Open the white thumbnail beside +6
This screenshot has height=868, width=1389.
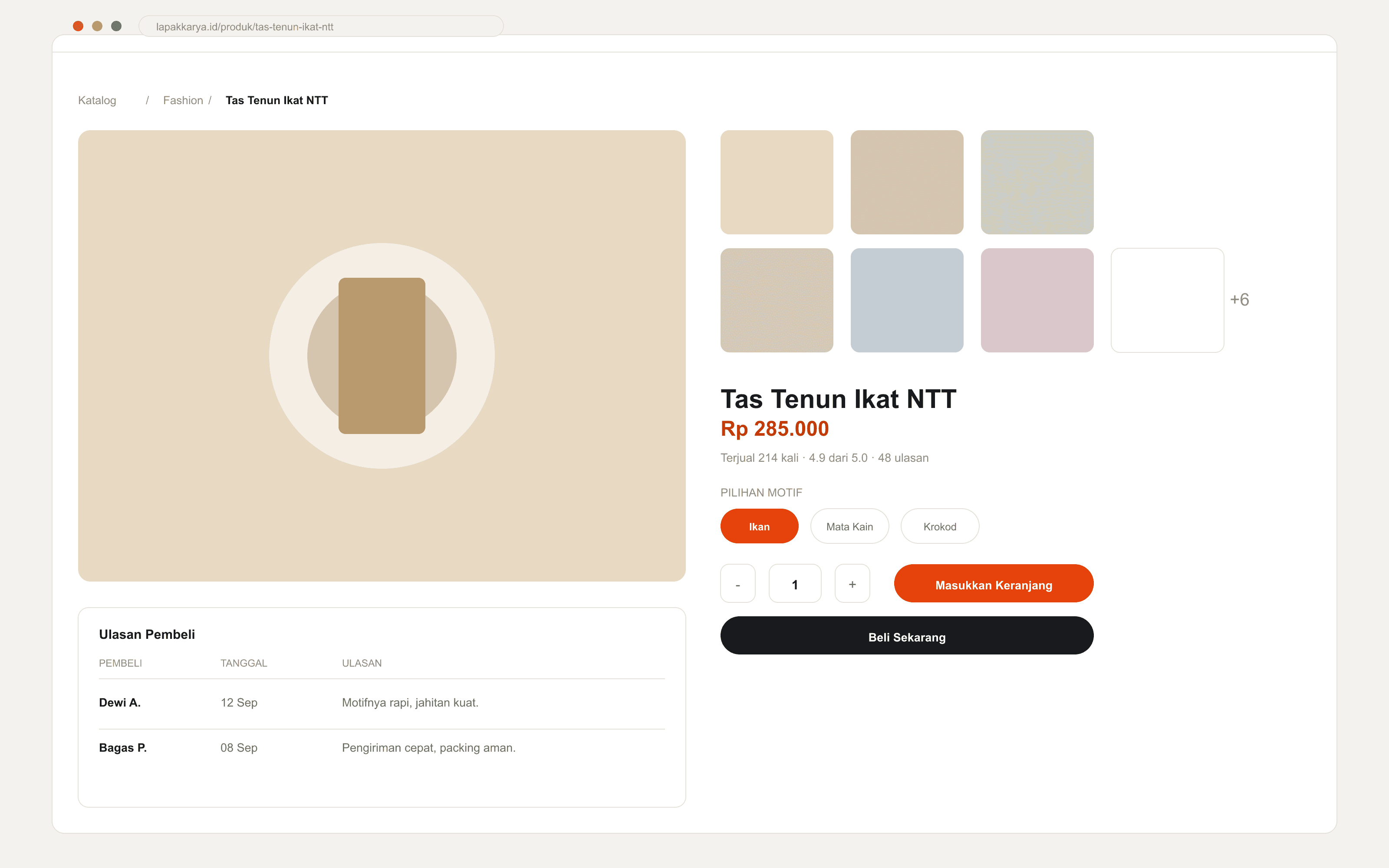point(1168,300)
